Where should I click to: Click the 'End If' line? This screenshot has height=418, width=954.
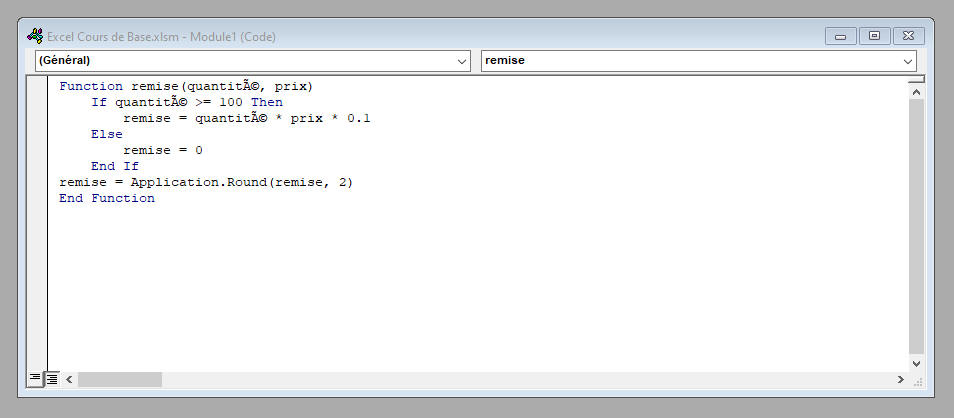coord(115,166)
